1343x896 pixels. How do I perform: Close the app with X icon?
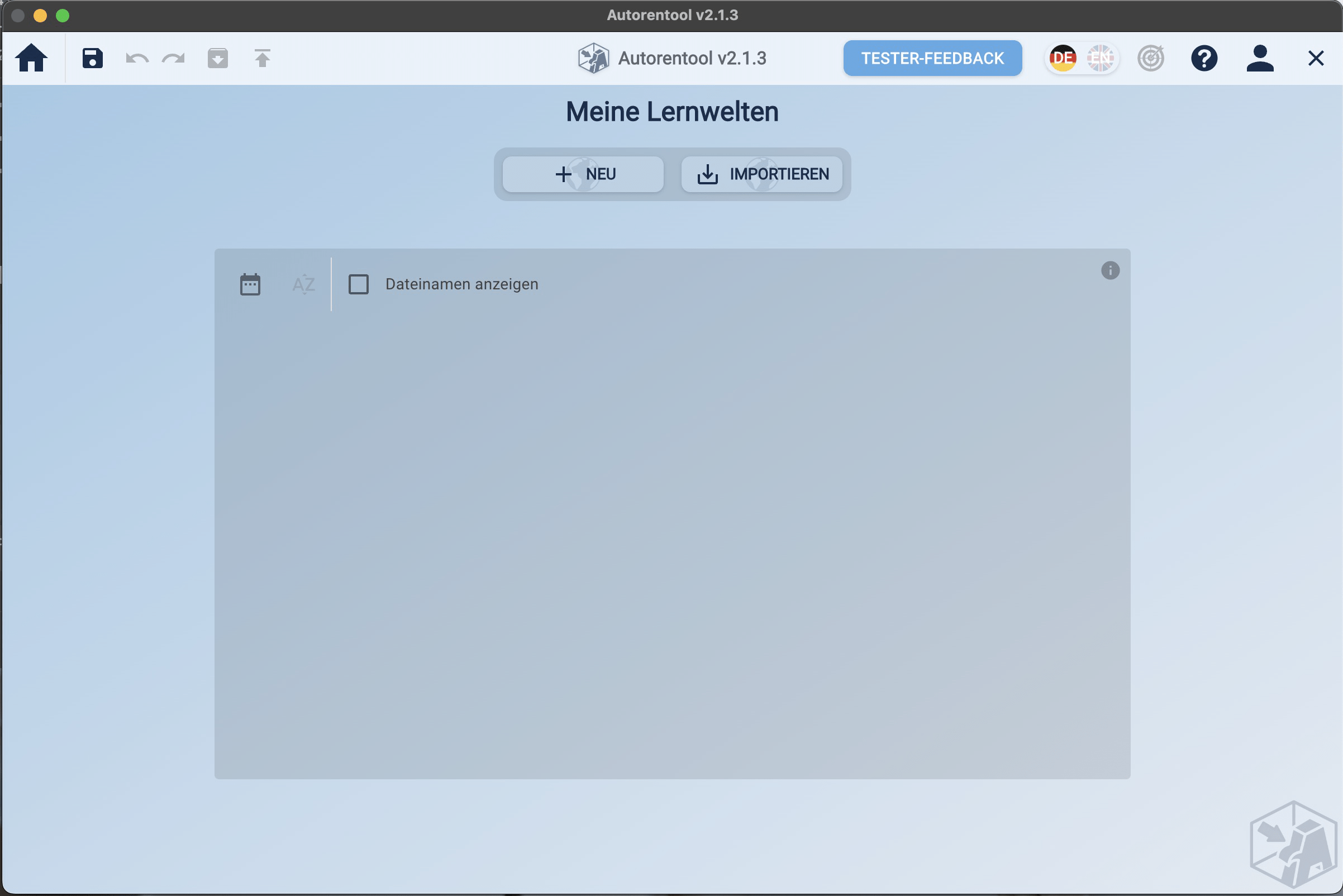[1316, 58]
